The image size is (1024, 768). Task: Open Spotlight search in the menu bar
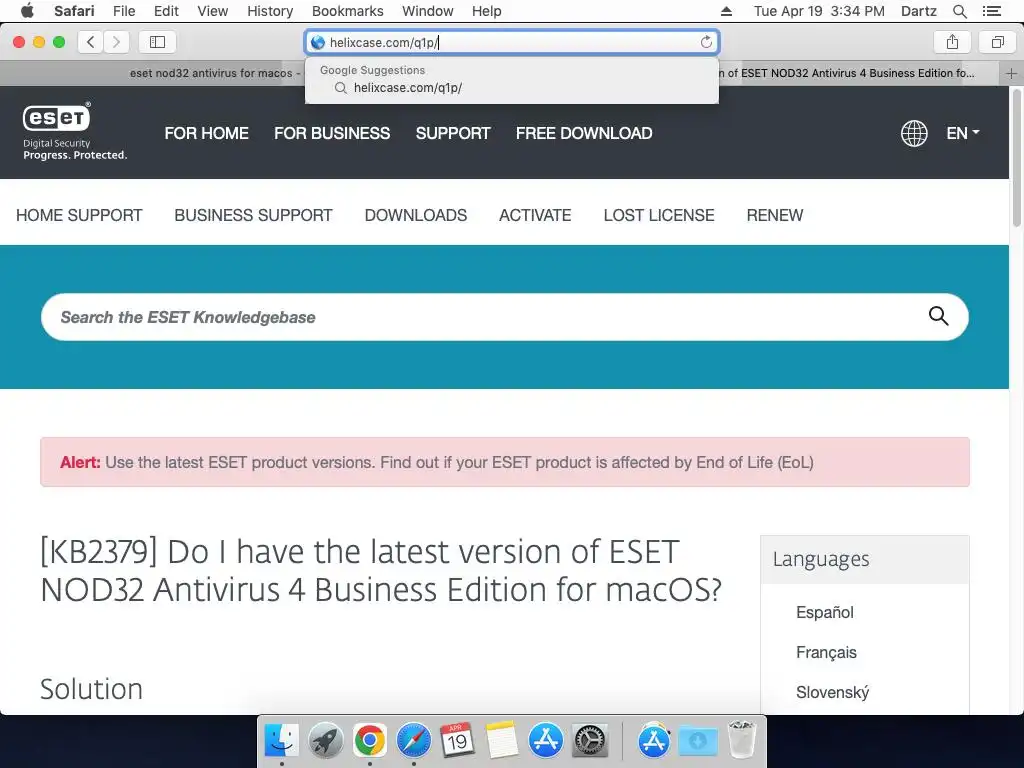tap(960, 11)
